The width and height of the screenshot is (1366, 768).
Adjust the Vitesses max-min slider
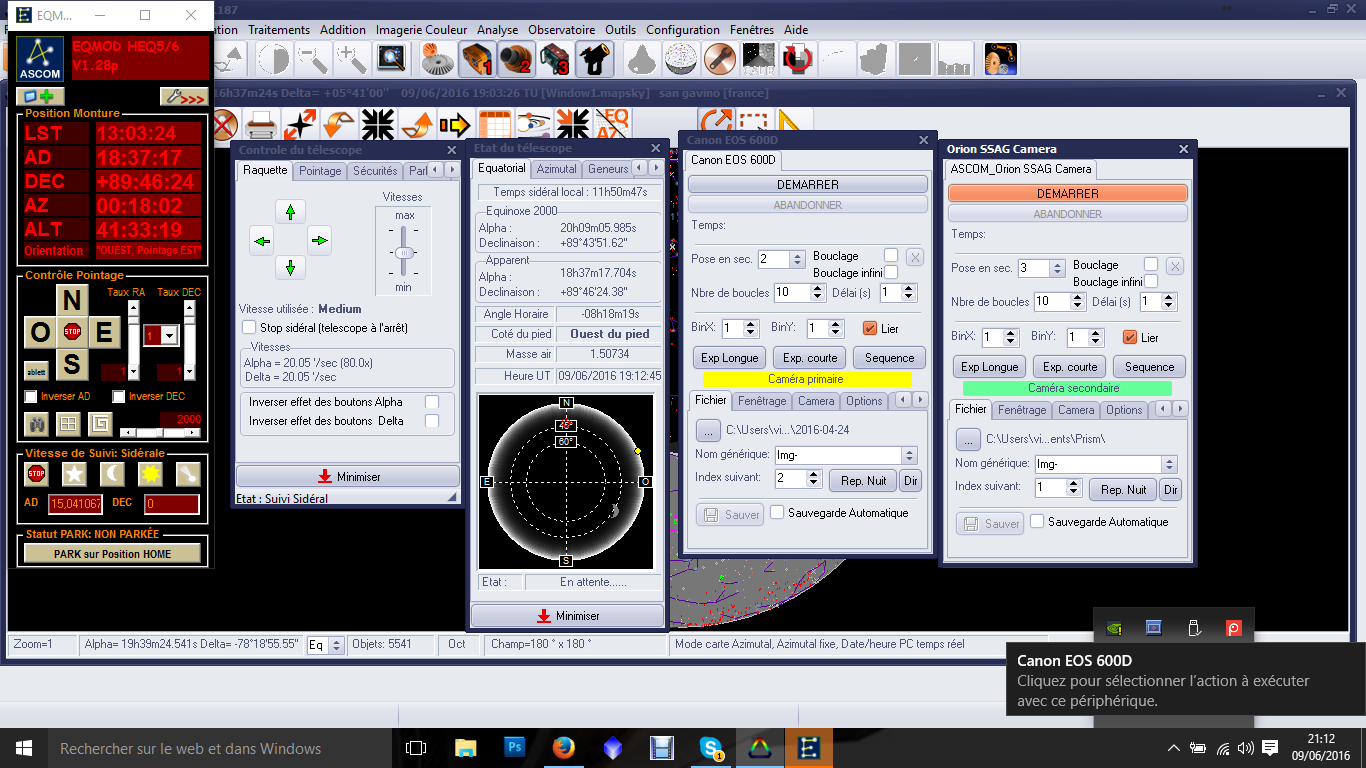click(x=403, y=253)
